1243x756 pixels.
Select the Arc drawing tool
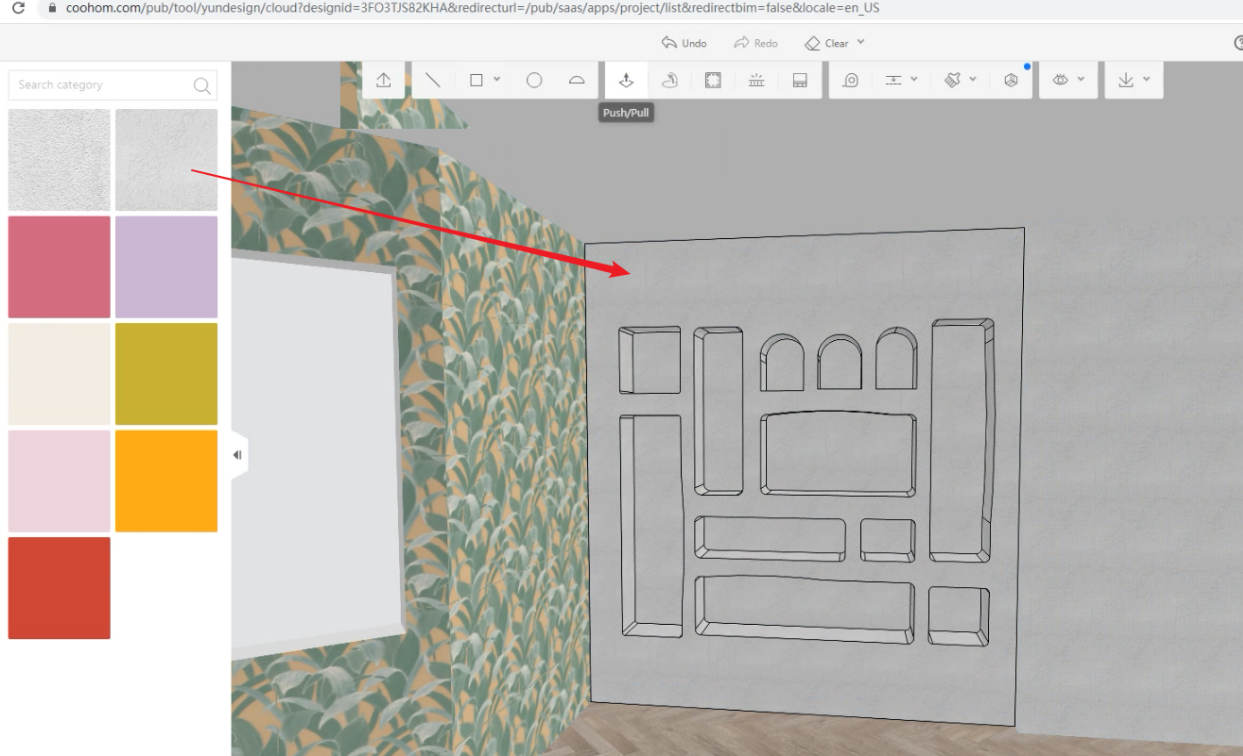pos(577,81)
